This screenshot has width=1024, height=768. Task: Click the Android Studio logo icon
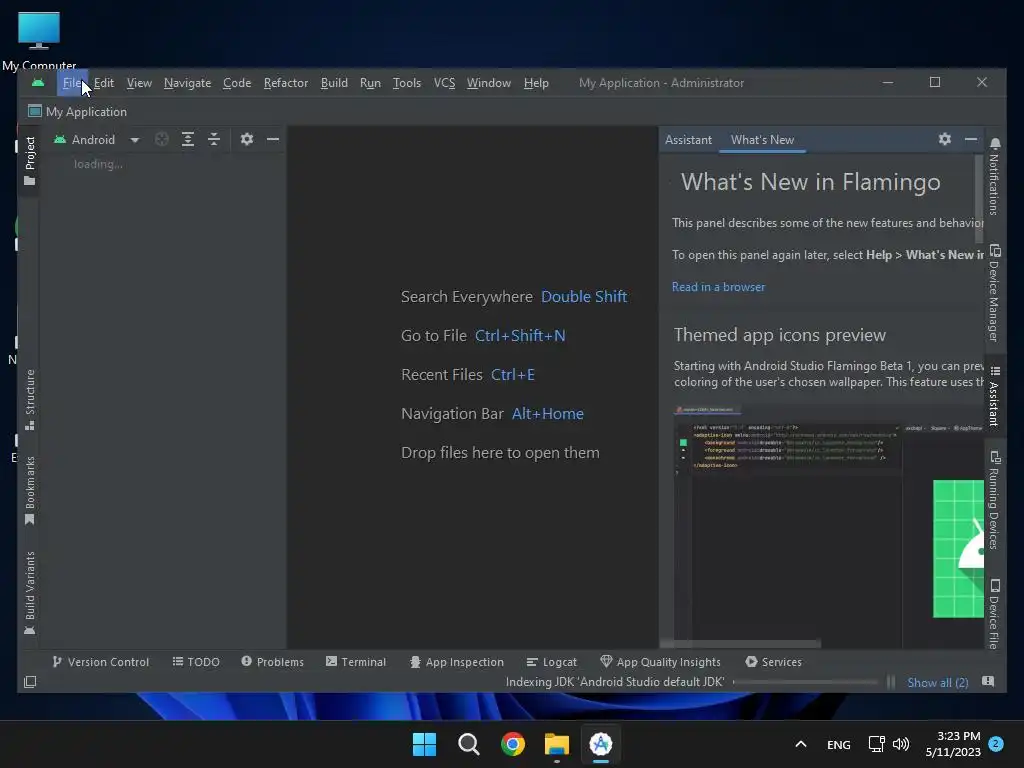point(38,83)
